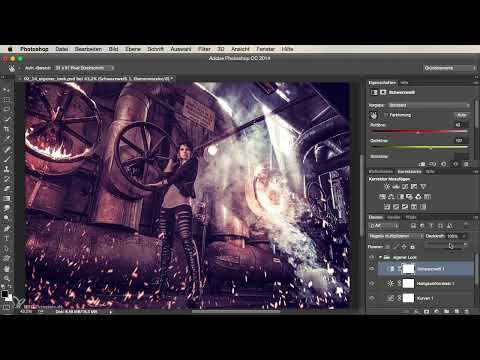Switch to the Kanäle tab
480x360 pixels.
[393, 217]
